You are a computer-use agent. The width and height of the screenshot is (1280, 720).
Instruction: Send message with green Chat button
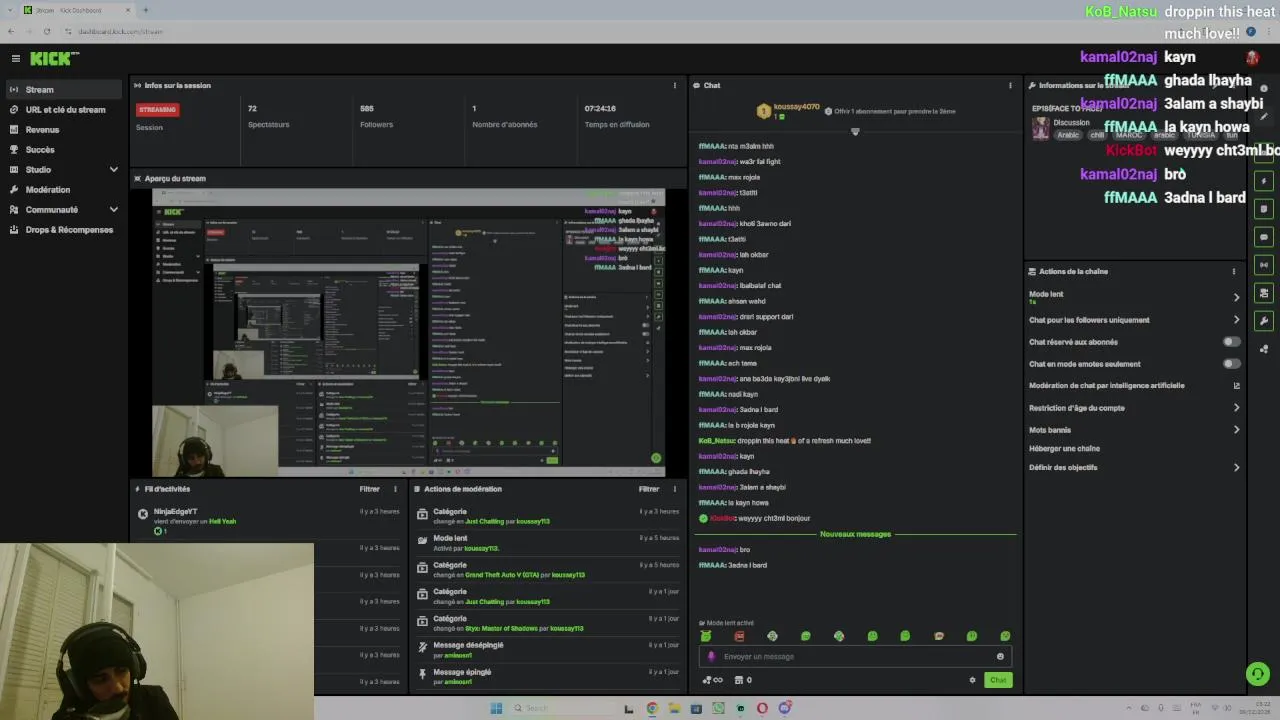click(998, 680)
